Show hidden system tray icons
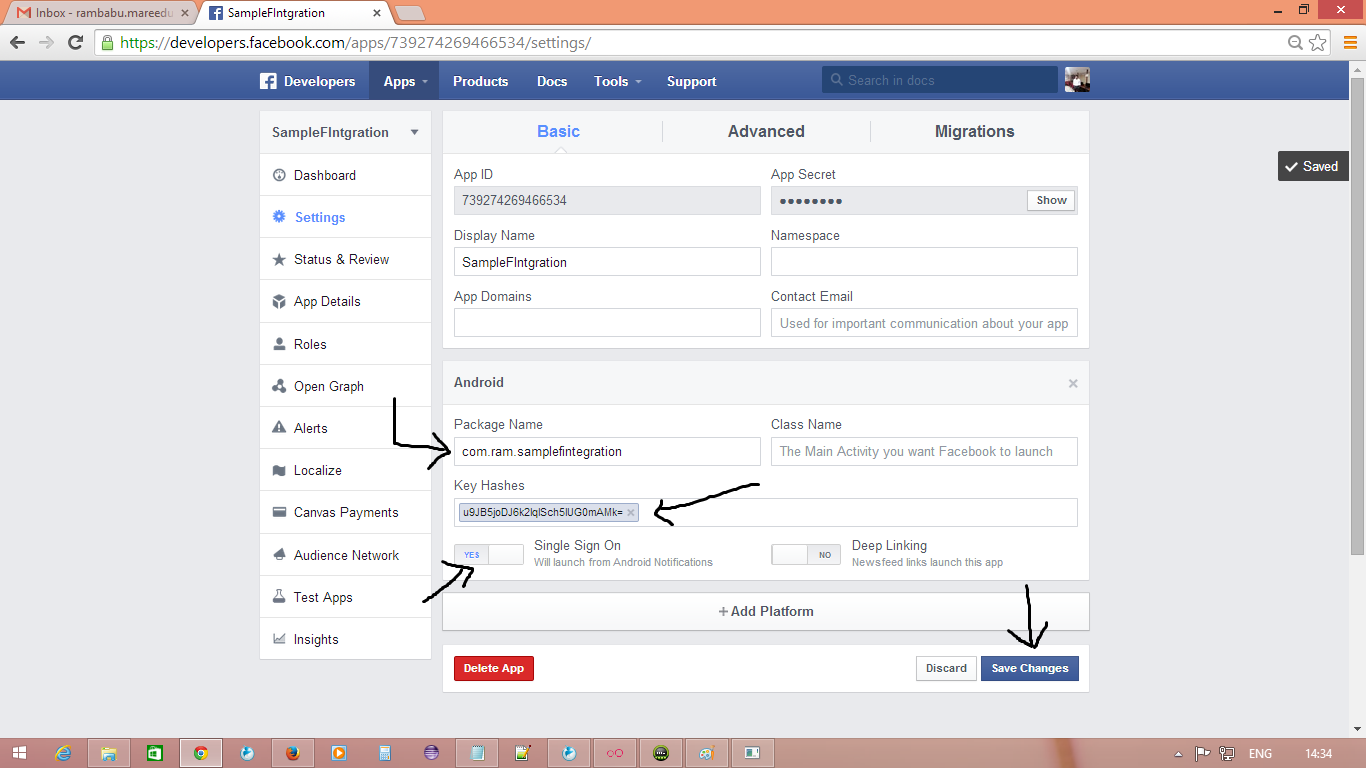1366x768 pixels. click(x=1179, y=753)
